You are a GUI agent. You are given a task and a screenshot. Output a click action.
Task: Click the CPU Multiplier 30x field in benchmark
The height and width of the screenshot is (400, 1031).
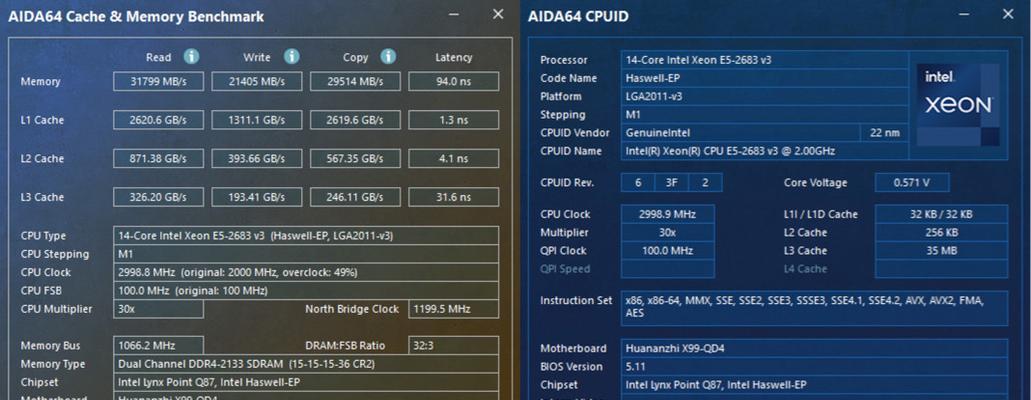[x=158, y=309]
